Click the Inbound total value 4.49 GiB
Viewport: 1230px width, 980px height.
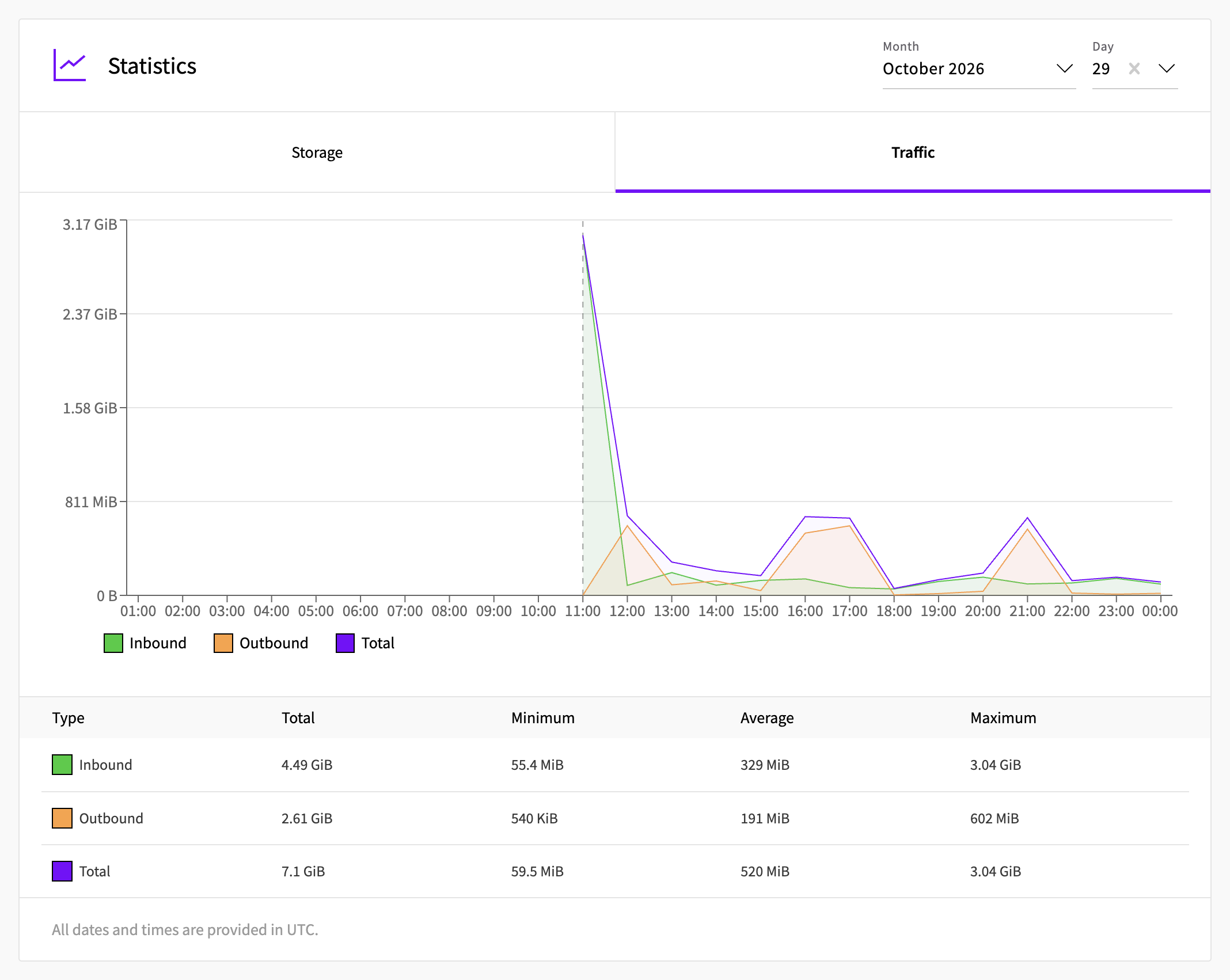(307, 765)
